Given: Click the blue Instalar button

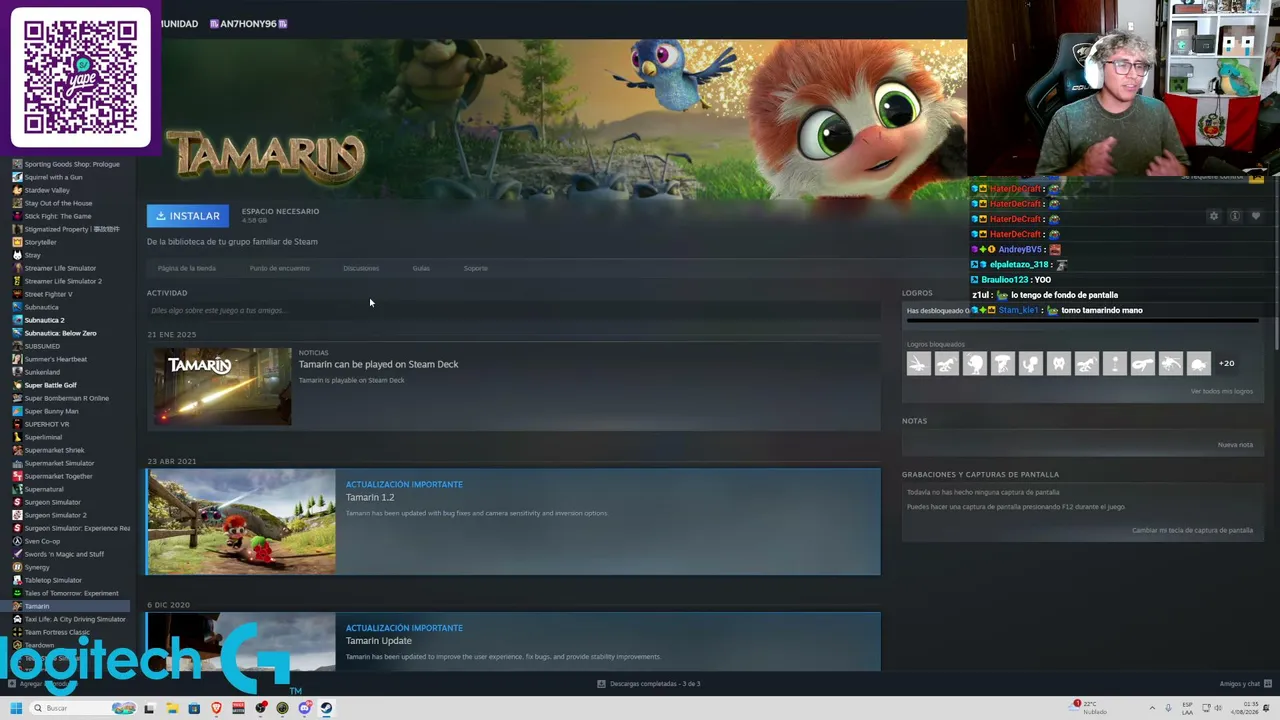Looking at the screenshot, I should coord(188,216).
